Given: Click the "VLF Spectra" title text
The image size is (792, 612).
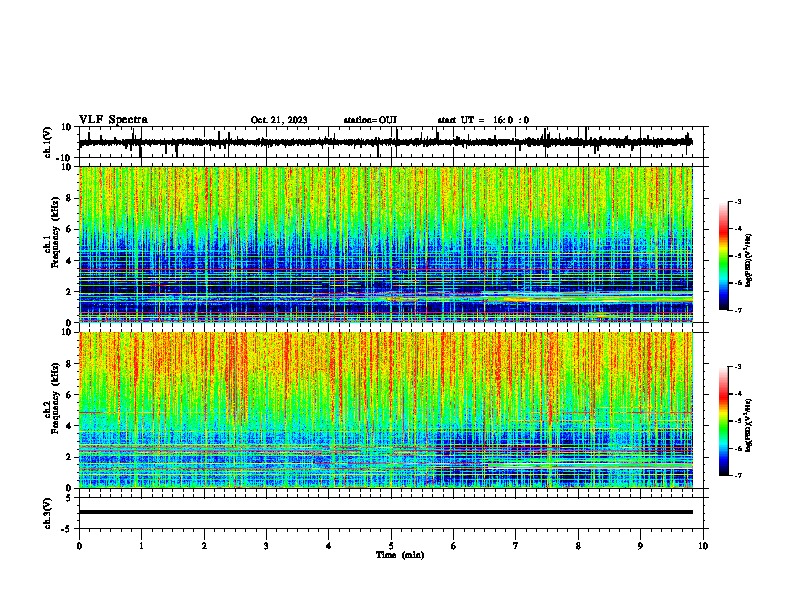Looking at the screenshot, I should (x=113, y=120).
